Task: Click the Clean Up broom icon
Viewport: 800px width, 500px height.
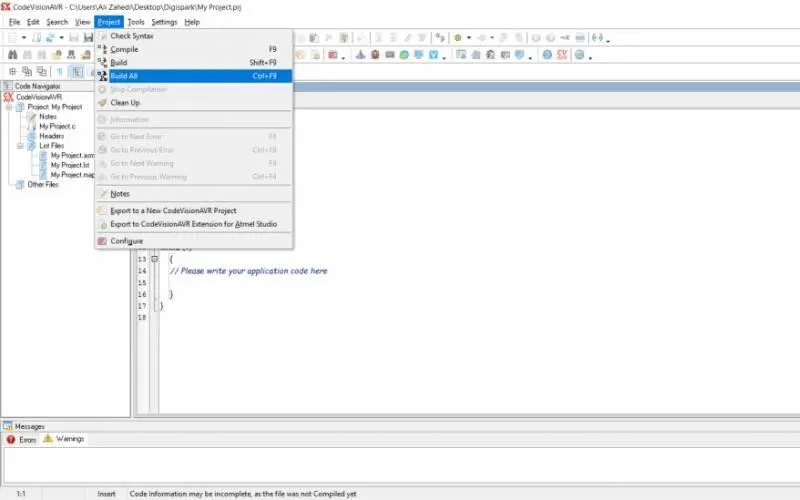Action: pos(103,103)
